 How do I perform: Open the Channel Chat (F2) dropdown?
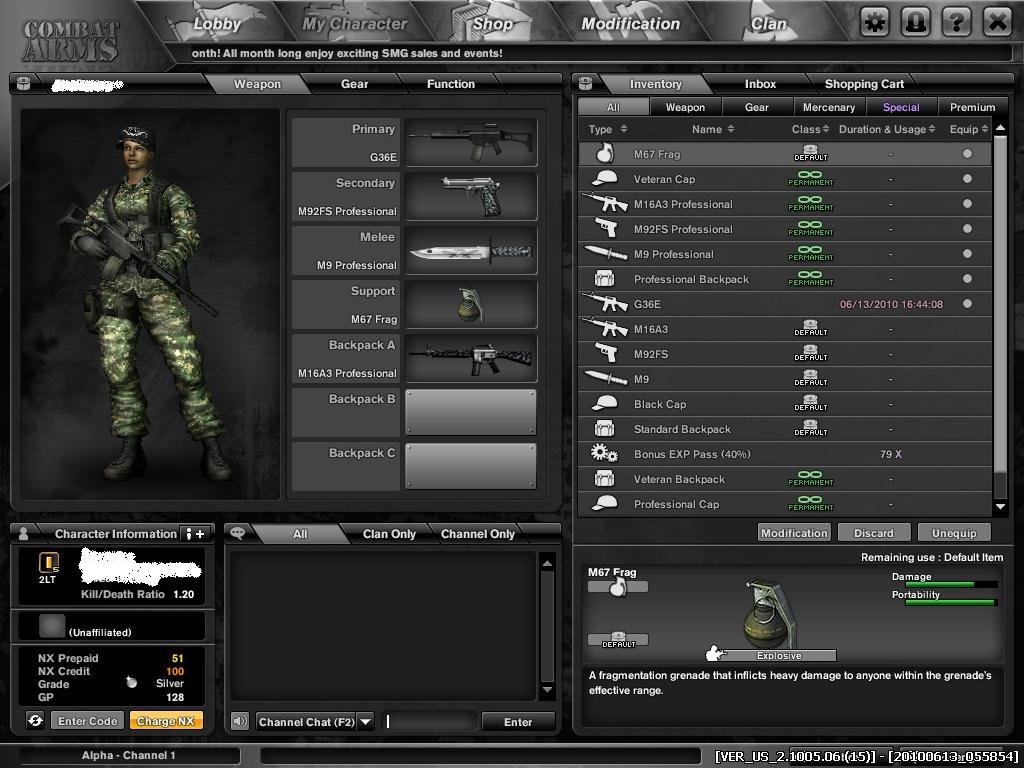tap(366, 722)
